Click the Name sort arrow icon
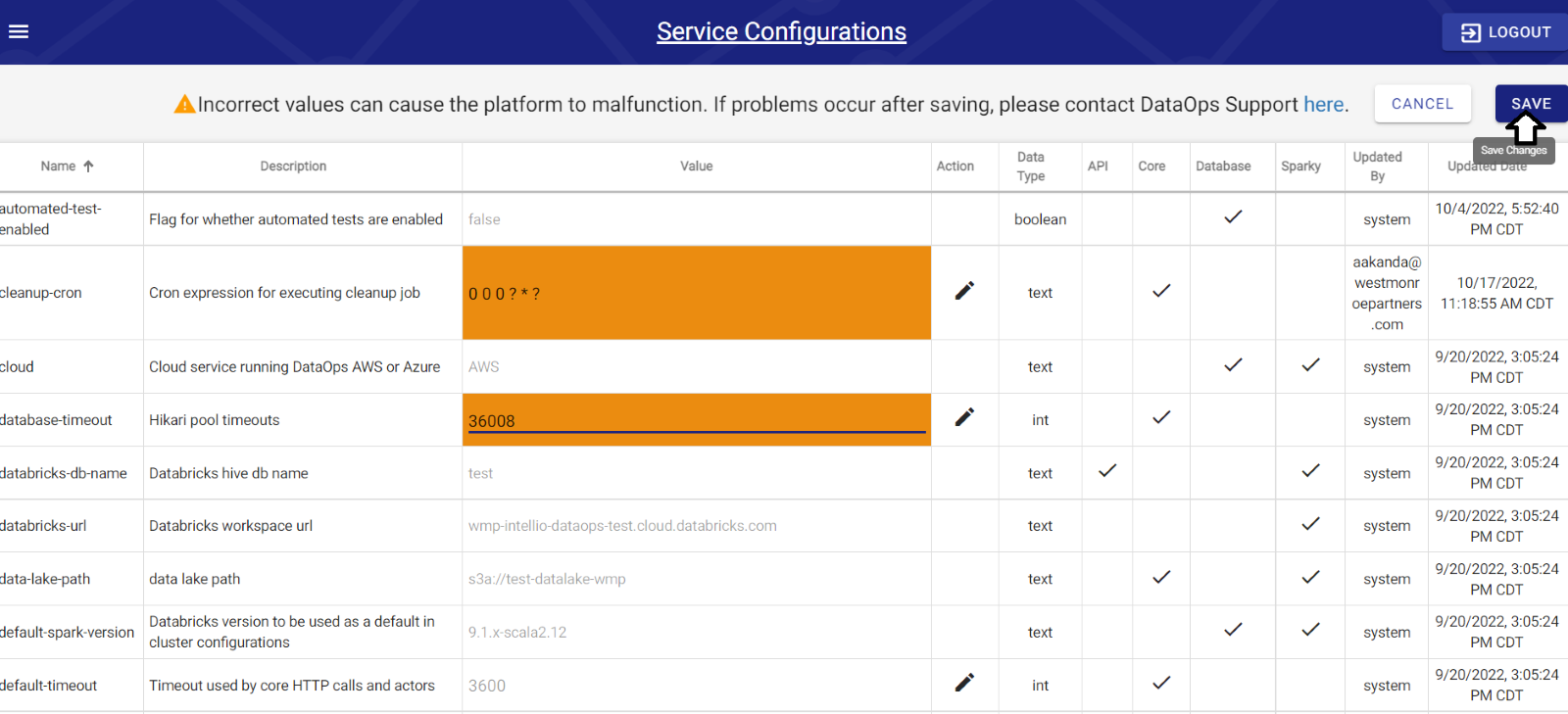This screenshot has height=714, width=1568. (88, 167)
